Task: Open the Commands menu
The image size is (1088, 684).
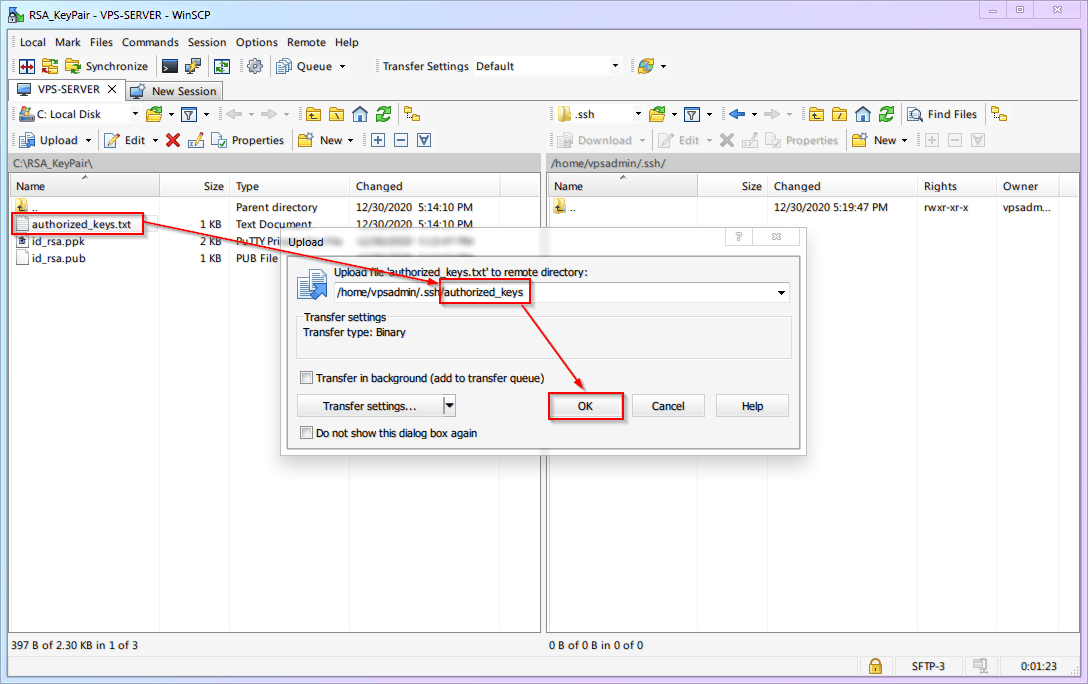Action: tap(150, 42)
